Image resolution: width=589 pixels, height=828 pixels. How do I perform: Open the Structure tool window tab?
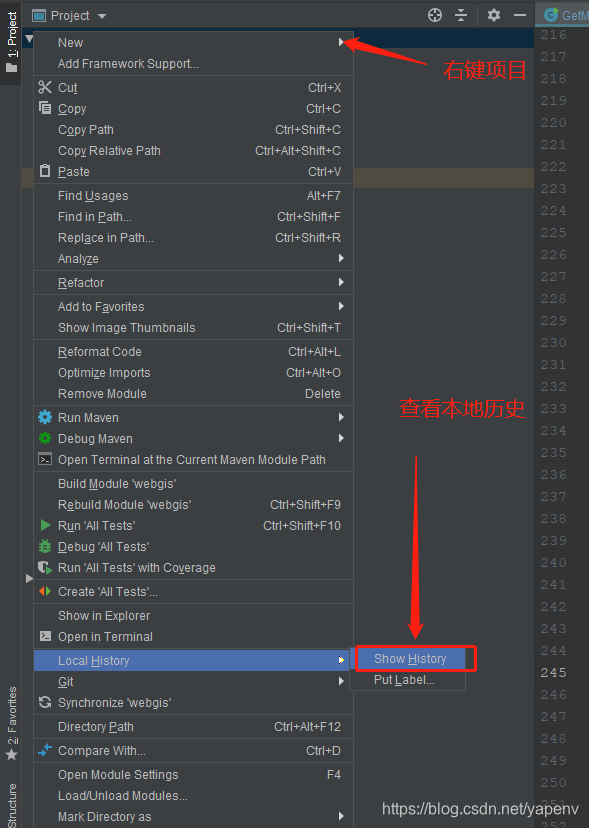coord(11,805)
